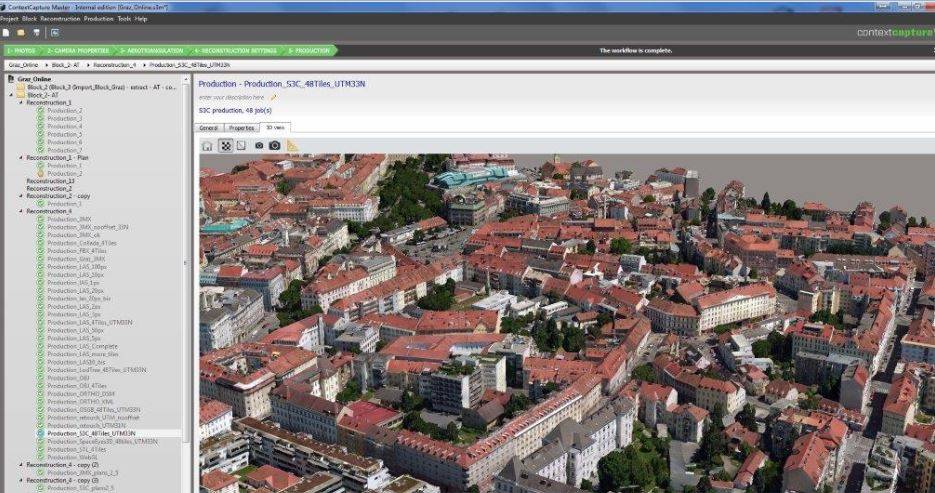The image size is (935, 493).
Task: Select the triangle ruler measure tool
Action: 292,145
